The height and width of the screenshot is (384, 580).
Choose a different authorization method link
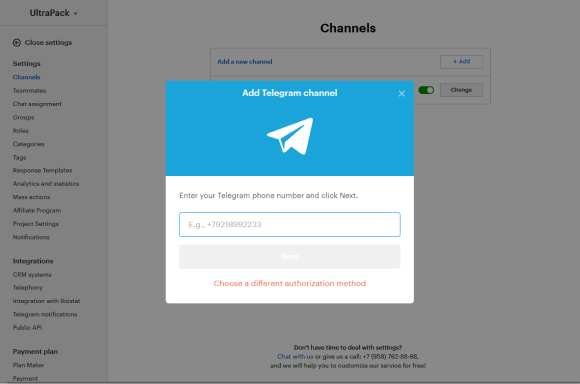tap(290, 283)
